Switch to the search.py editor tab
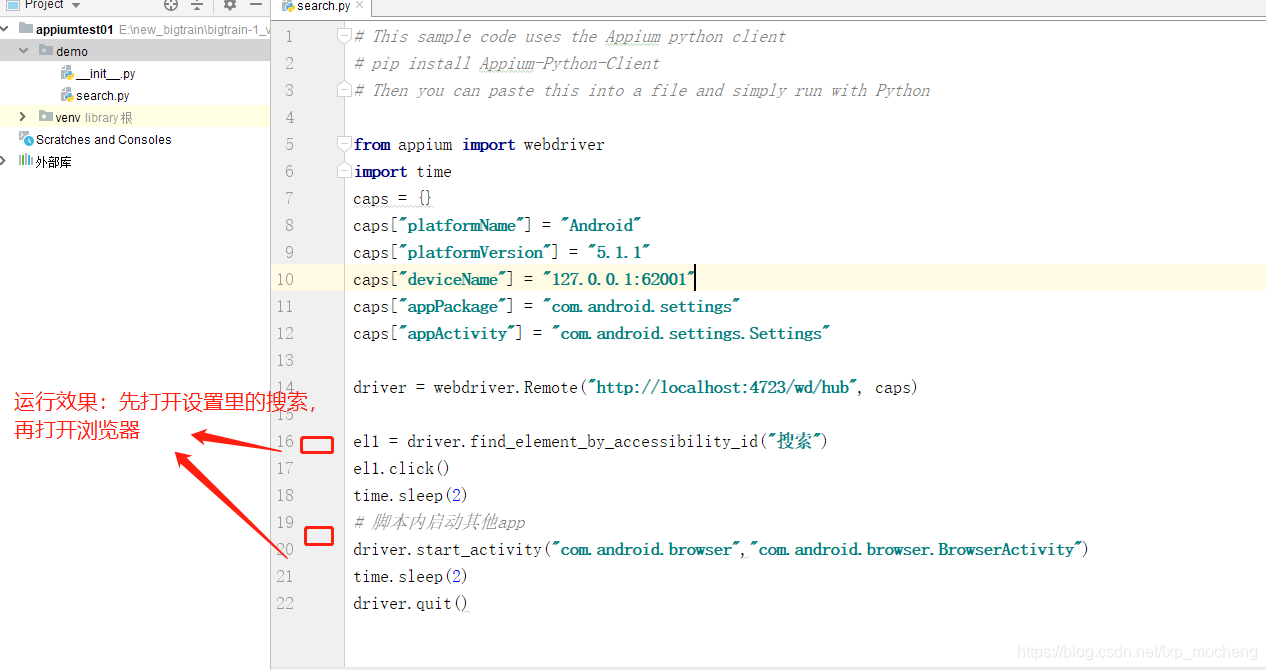The image size is (1266, 670). tap(322, 6)
